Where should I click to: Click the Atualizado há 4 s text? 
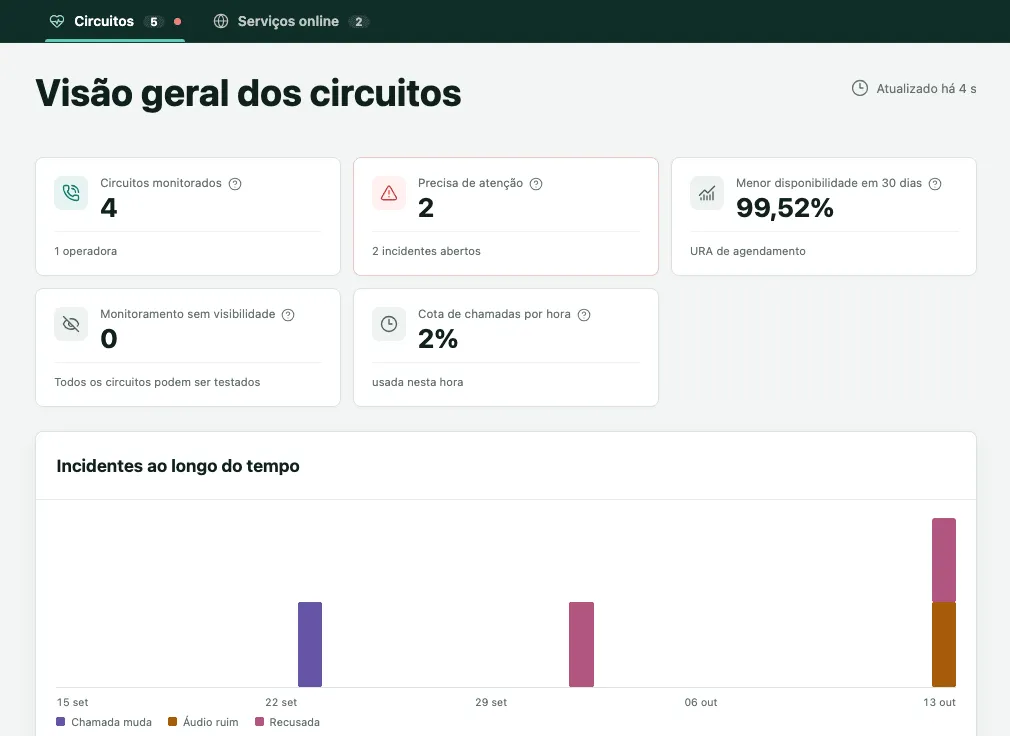click(926, 89)
